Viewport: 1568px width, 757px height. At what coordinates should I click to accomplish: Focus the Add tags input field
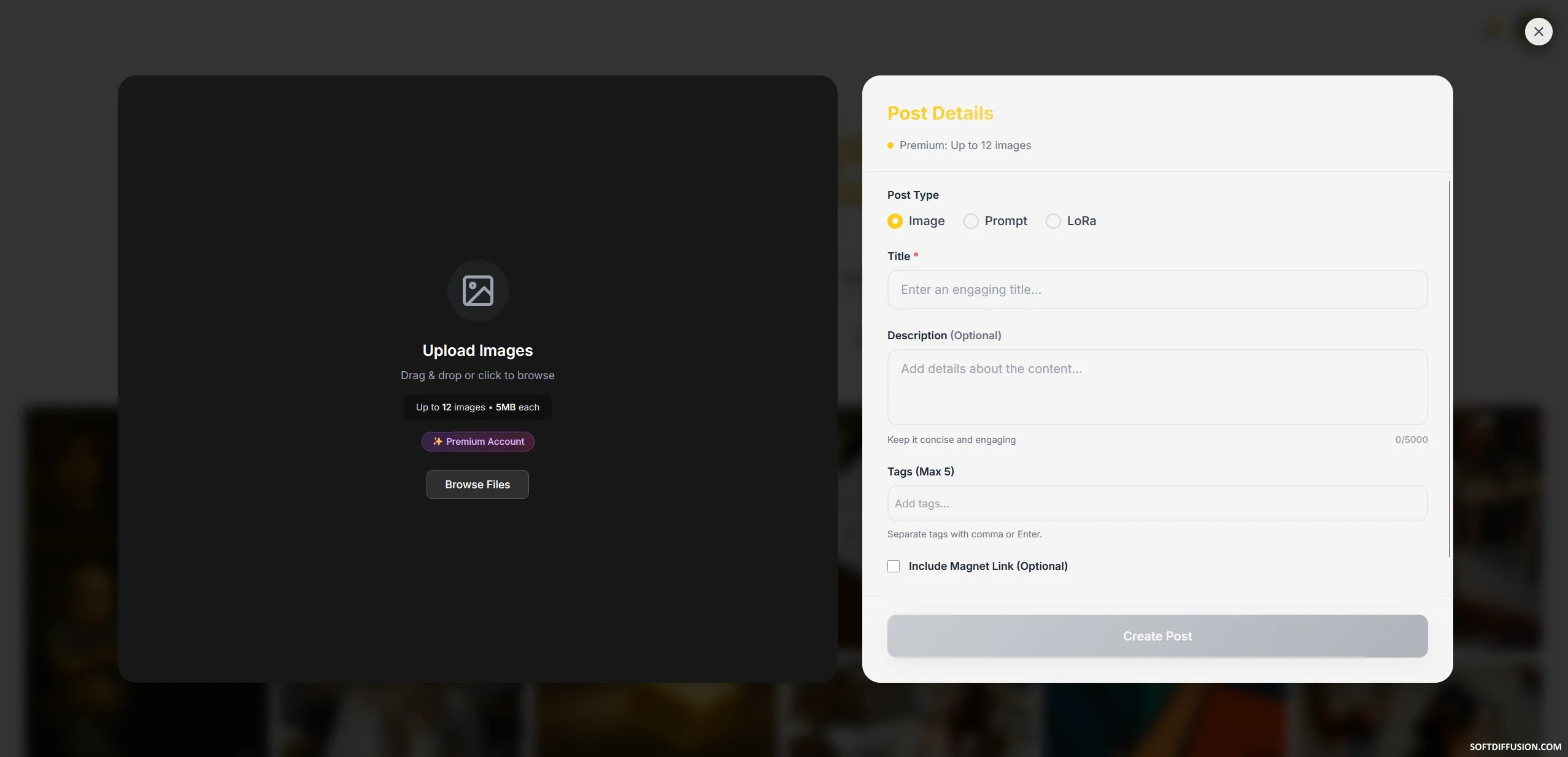point(1157,504)
